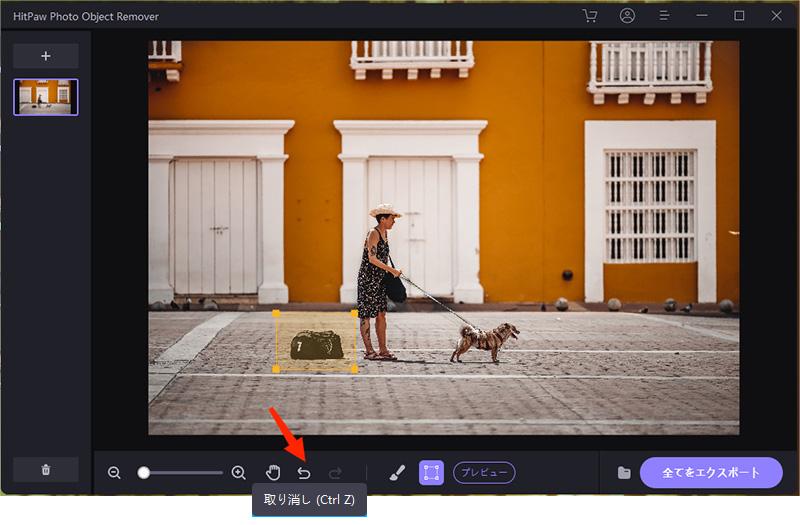Screen dimensions: 800x525
Task: Undo the last action with the undo arrow
Action: coord(304,473)
